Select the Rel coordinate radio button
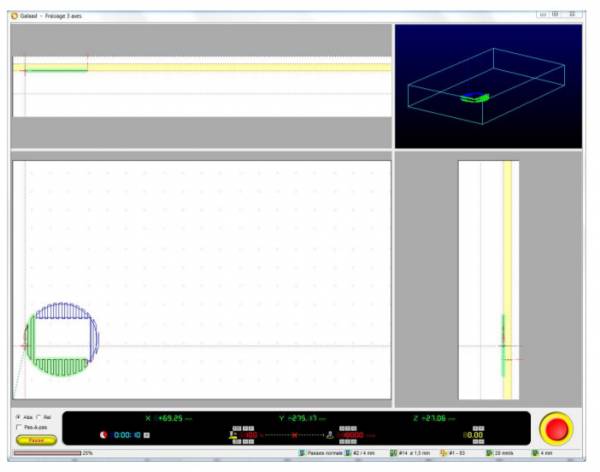The width and height of the screenshot is (600, 472). click(x=39, y=416)
